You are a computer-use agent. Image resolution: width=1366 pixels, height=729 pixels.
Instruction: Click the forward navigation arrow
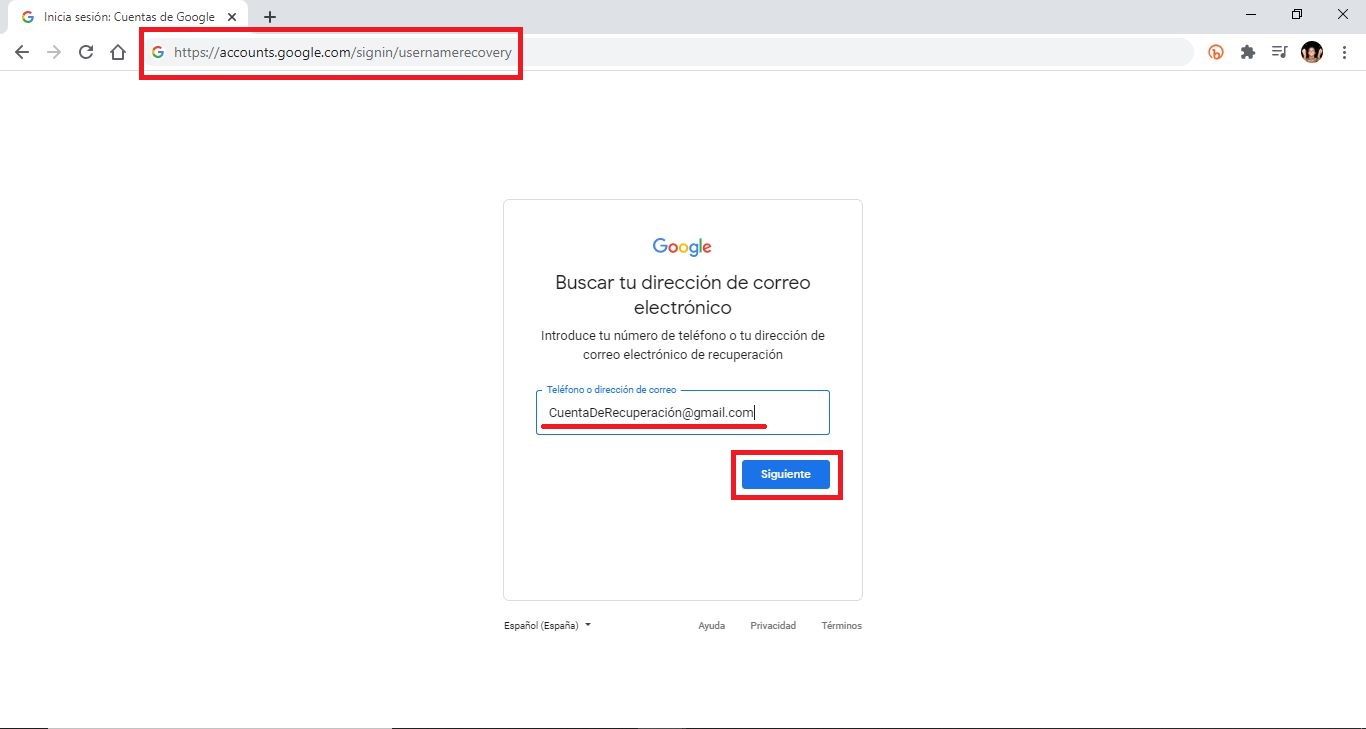point(54,52)
